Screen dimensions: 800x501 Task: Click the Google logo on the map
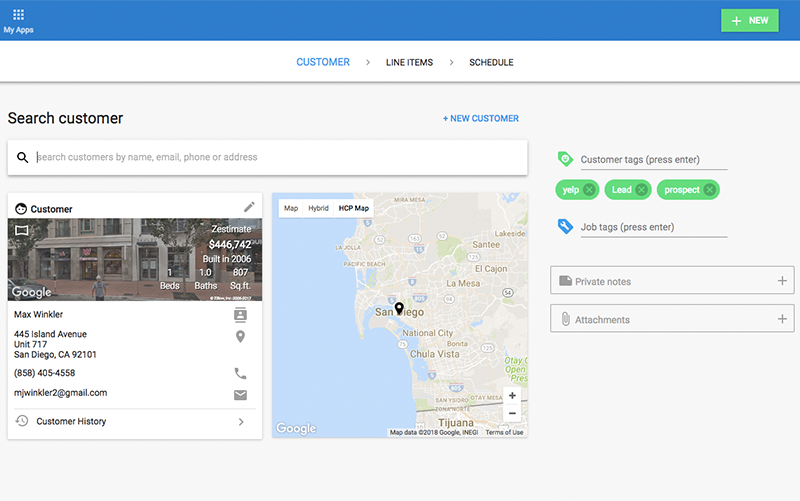(296, 429)
